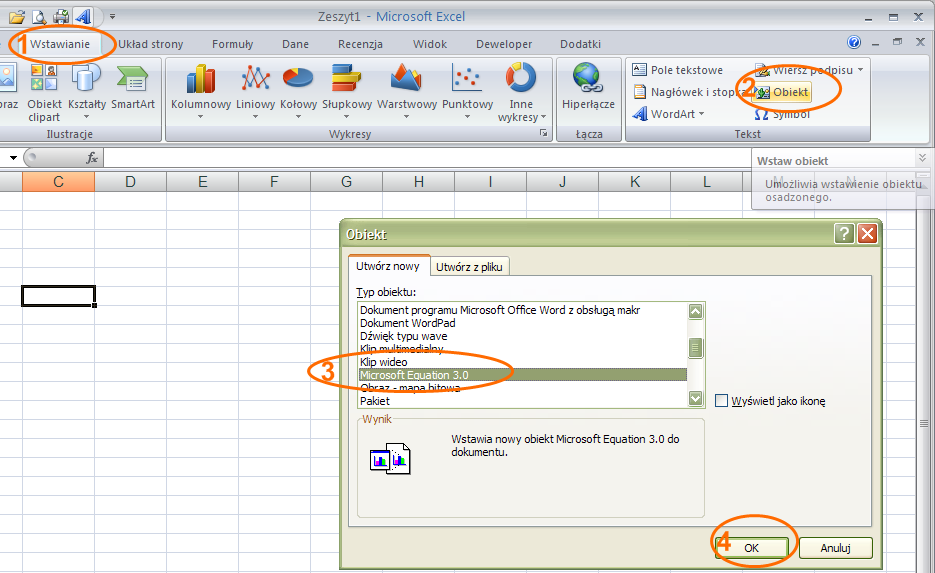Select Dokument WordPad object type

coord(408,323)
